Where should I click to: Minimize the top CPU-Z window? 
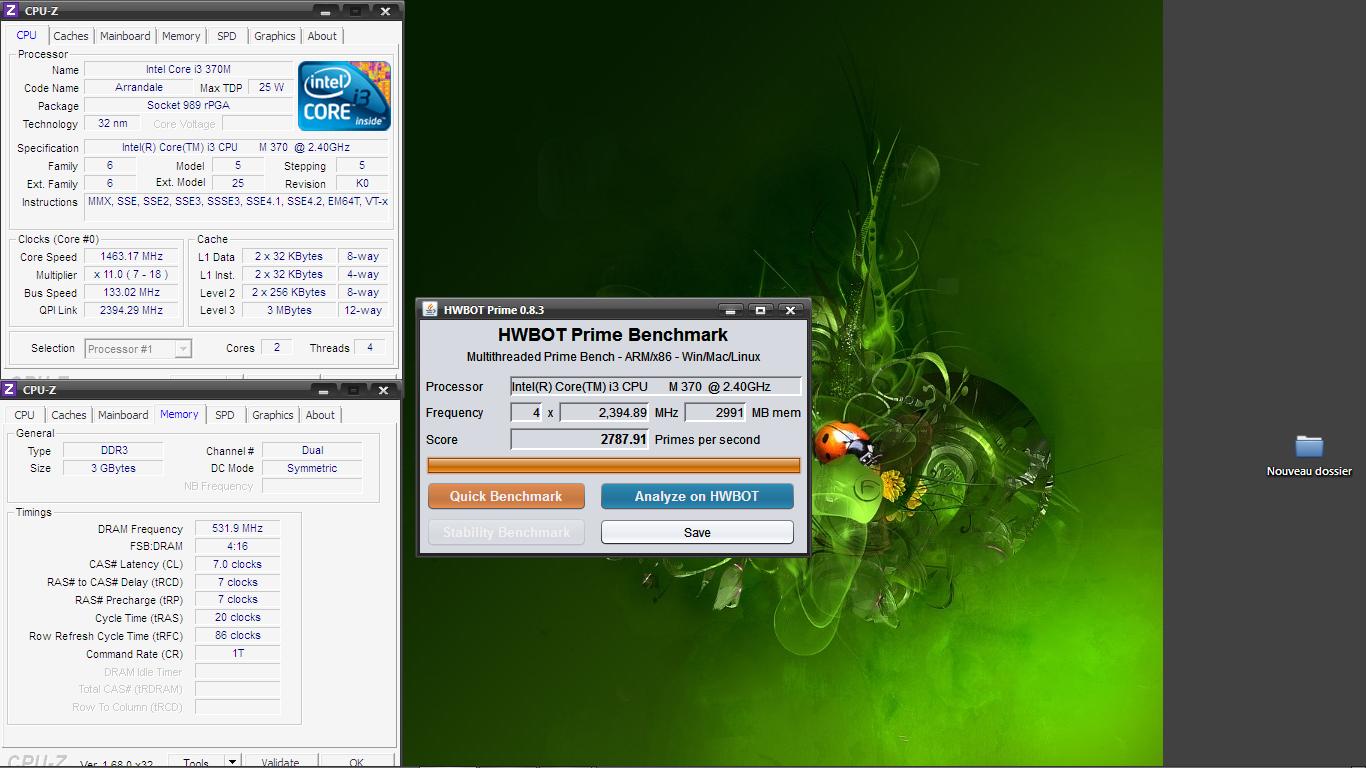pyautogui.click(x=326, y=11)
